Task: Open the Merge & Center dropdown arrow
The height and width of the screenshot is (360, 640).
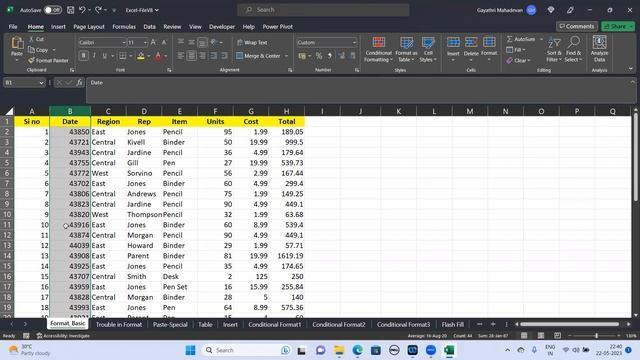Action: point(286,56)
